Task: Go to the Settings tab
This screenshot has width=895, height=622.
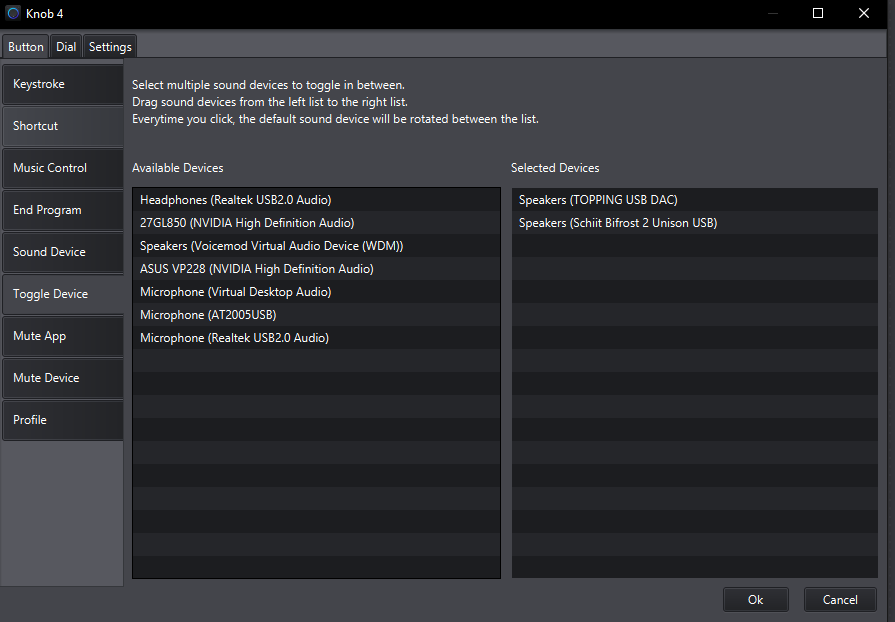Action: [x=110, y=47]
